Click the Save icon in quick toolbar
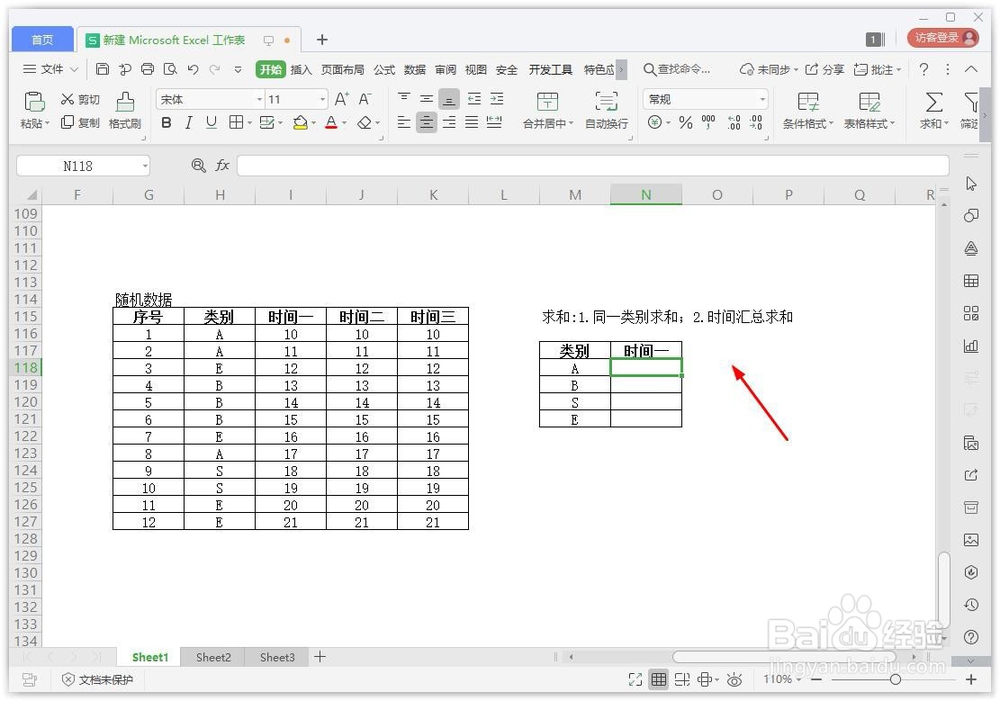 tap(102, 69)
